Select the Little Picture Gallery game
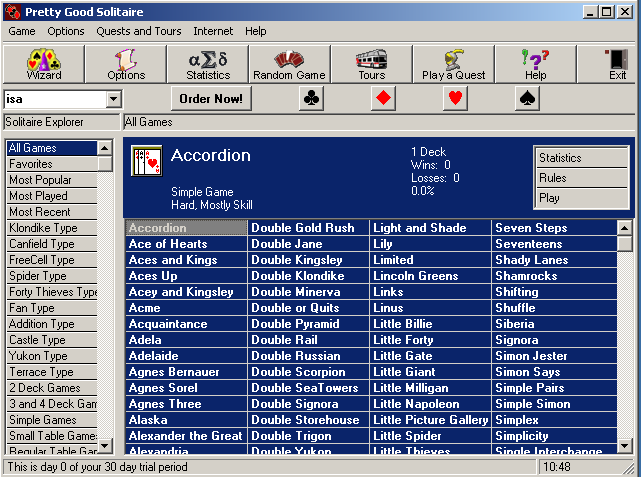The image size is (641, 477). pyautogui.click(x=430, y=420)
